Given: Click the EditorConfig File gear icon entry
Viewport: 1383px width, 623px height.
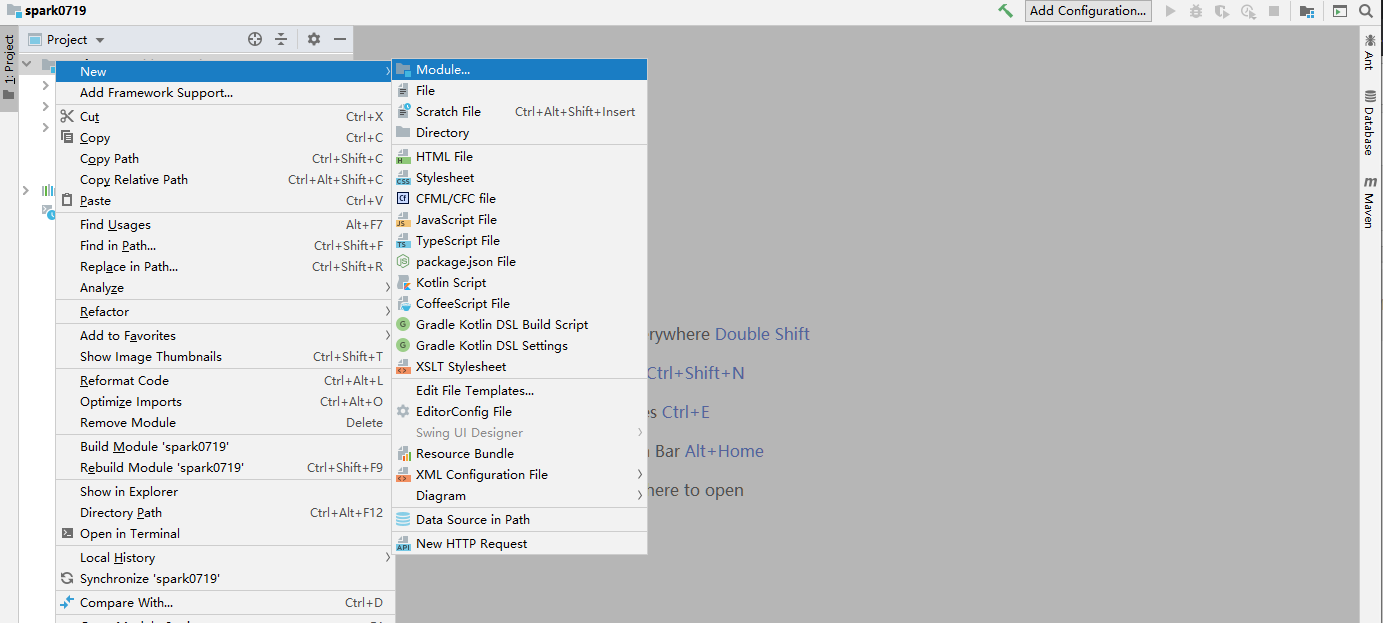Looking at the screenshot, I should [403, 412].
